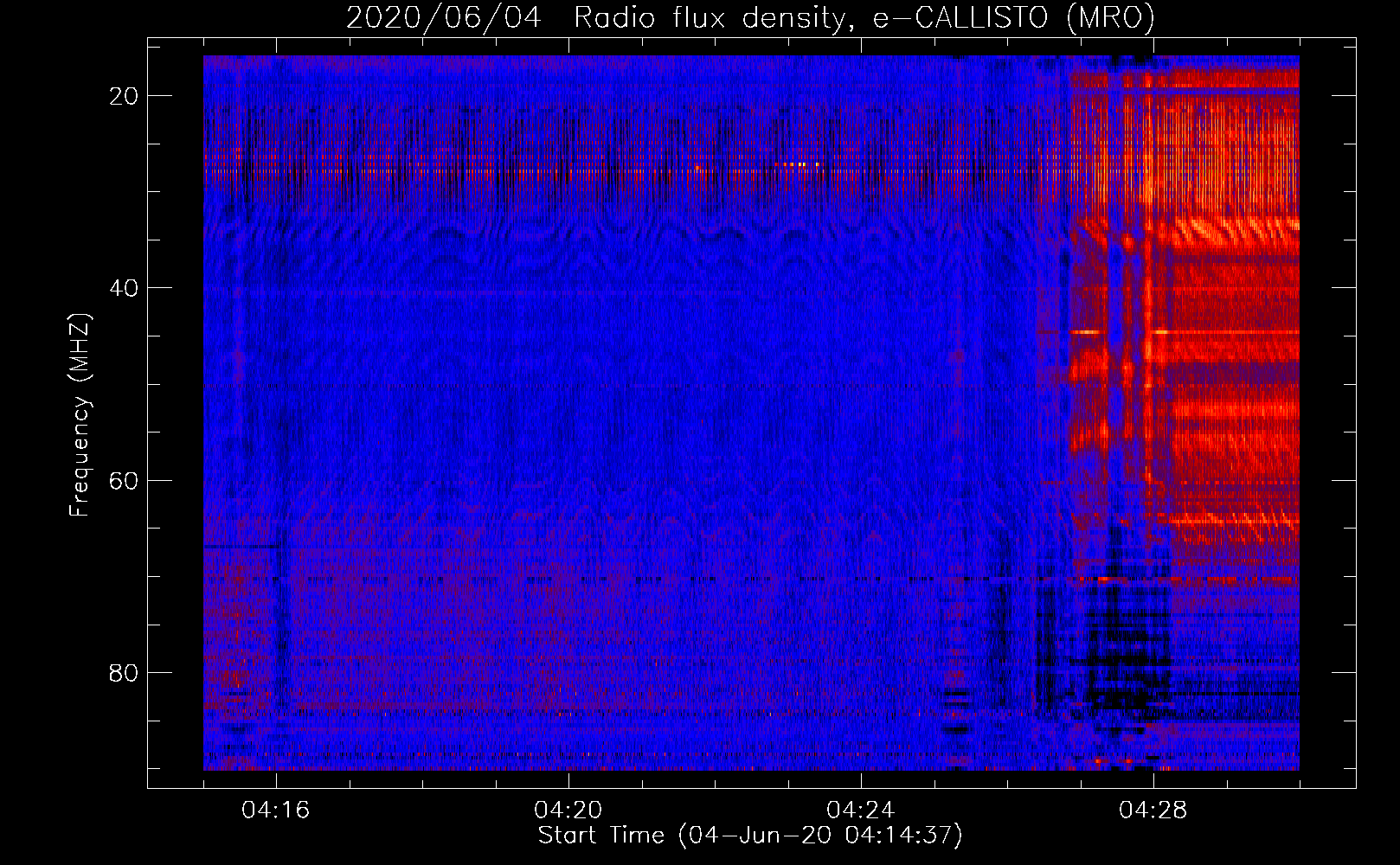
Task: Click the 04:24 time tick label
Action: click(861, 811)
